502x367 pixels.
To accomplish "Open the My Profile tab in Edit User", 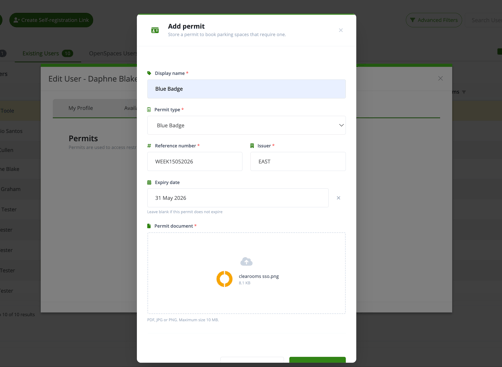I will (81, 108).
